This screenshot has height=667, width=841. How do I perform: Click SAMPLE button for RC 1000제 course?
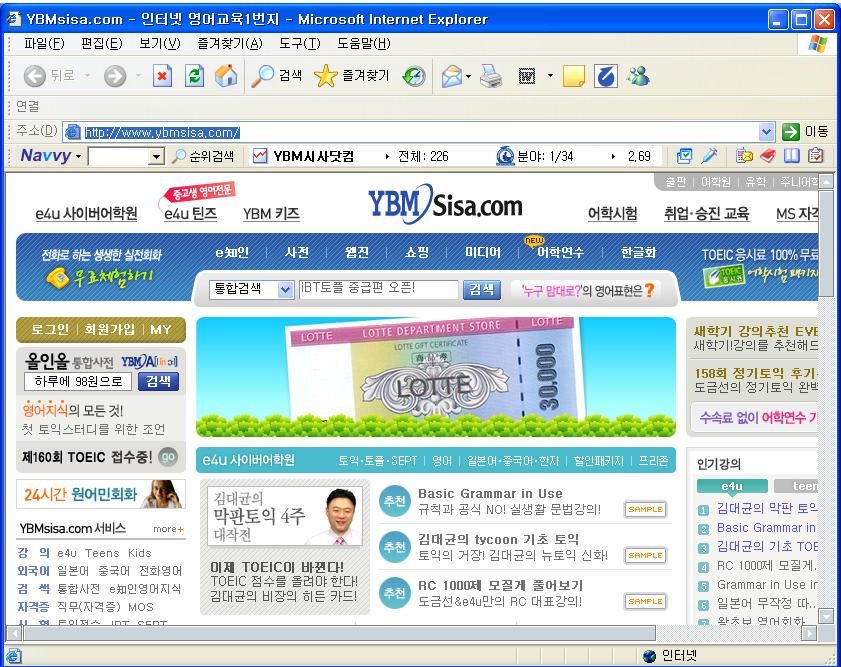[x=645, y=602]
